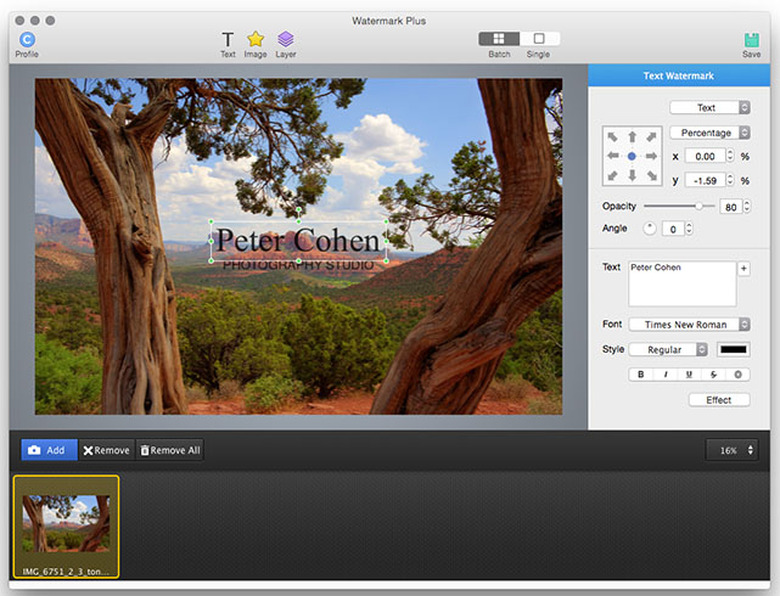Open the Times New Roman font dropdown
The height and width of the screenshot is (596, 780).
click(689, 325)
